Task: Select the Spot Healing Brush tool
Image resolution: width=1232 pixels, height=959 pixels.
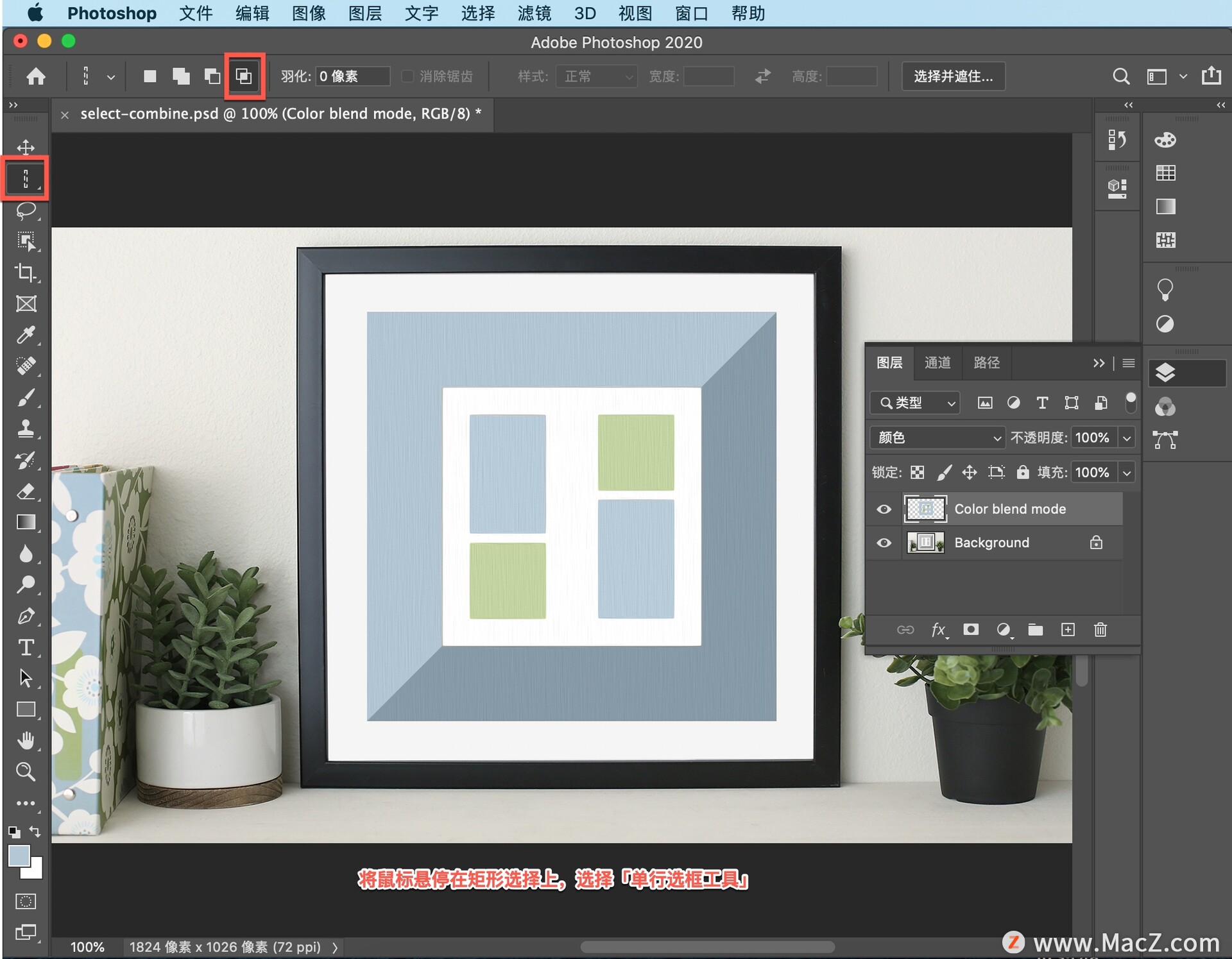Action: (x=26, y=366)
